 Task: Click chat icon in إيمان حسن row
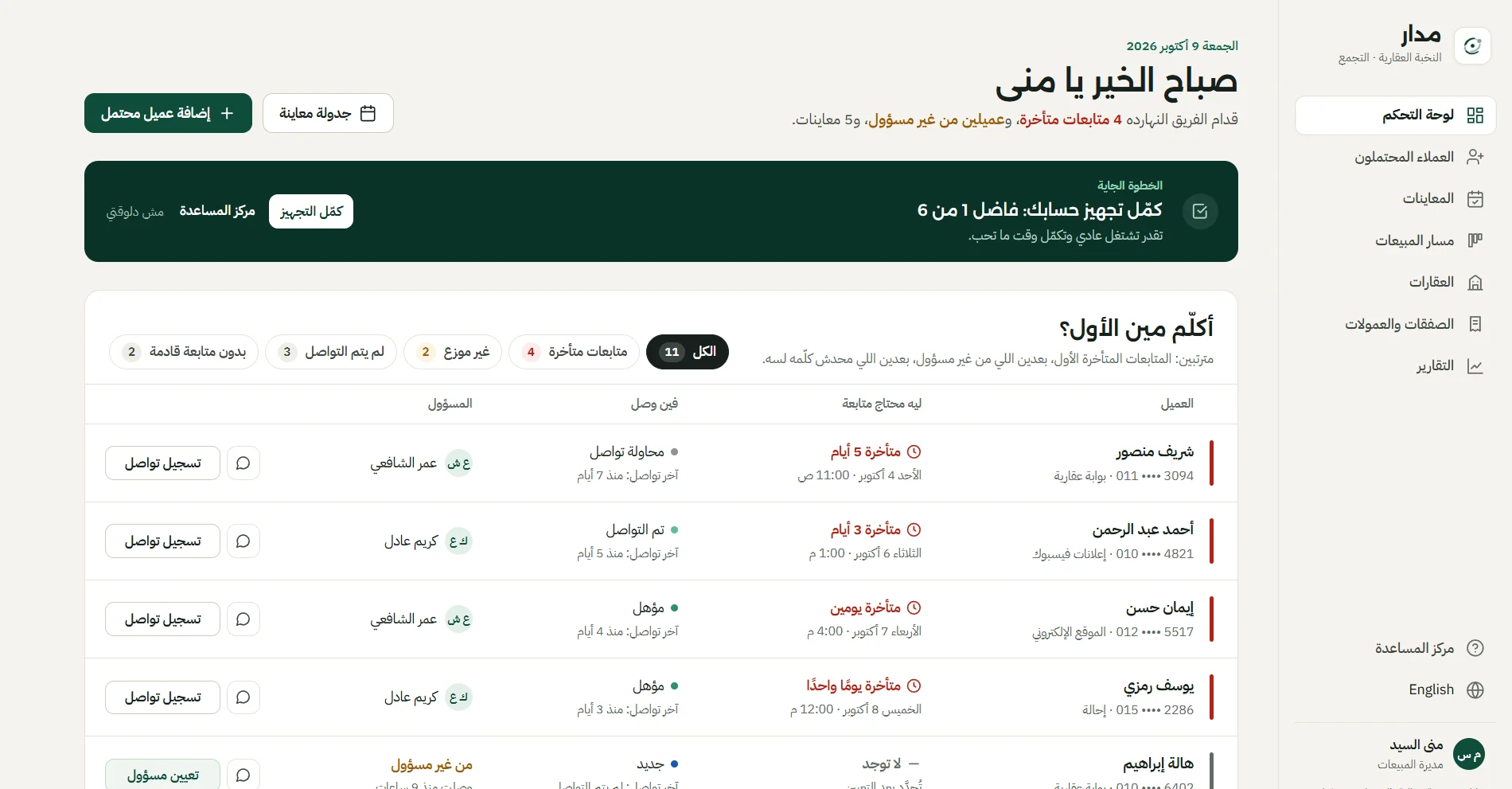[x=244, y=619]
